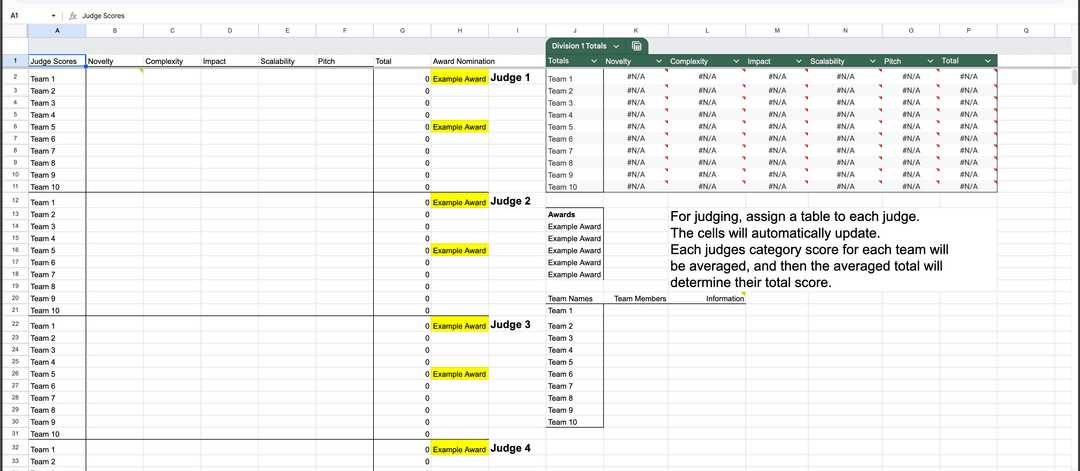The height and width of the screenshot is (471, 1080).
Task: Click the Name box showing A1
Action: tap(28, 15)
